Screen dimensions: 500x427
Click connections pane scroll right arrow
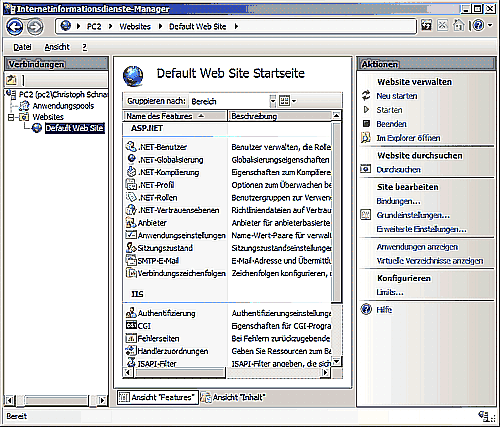[x=102, y=400]
